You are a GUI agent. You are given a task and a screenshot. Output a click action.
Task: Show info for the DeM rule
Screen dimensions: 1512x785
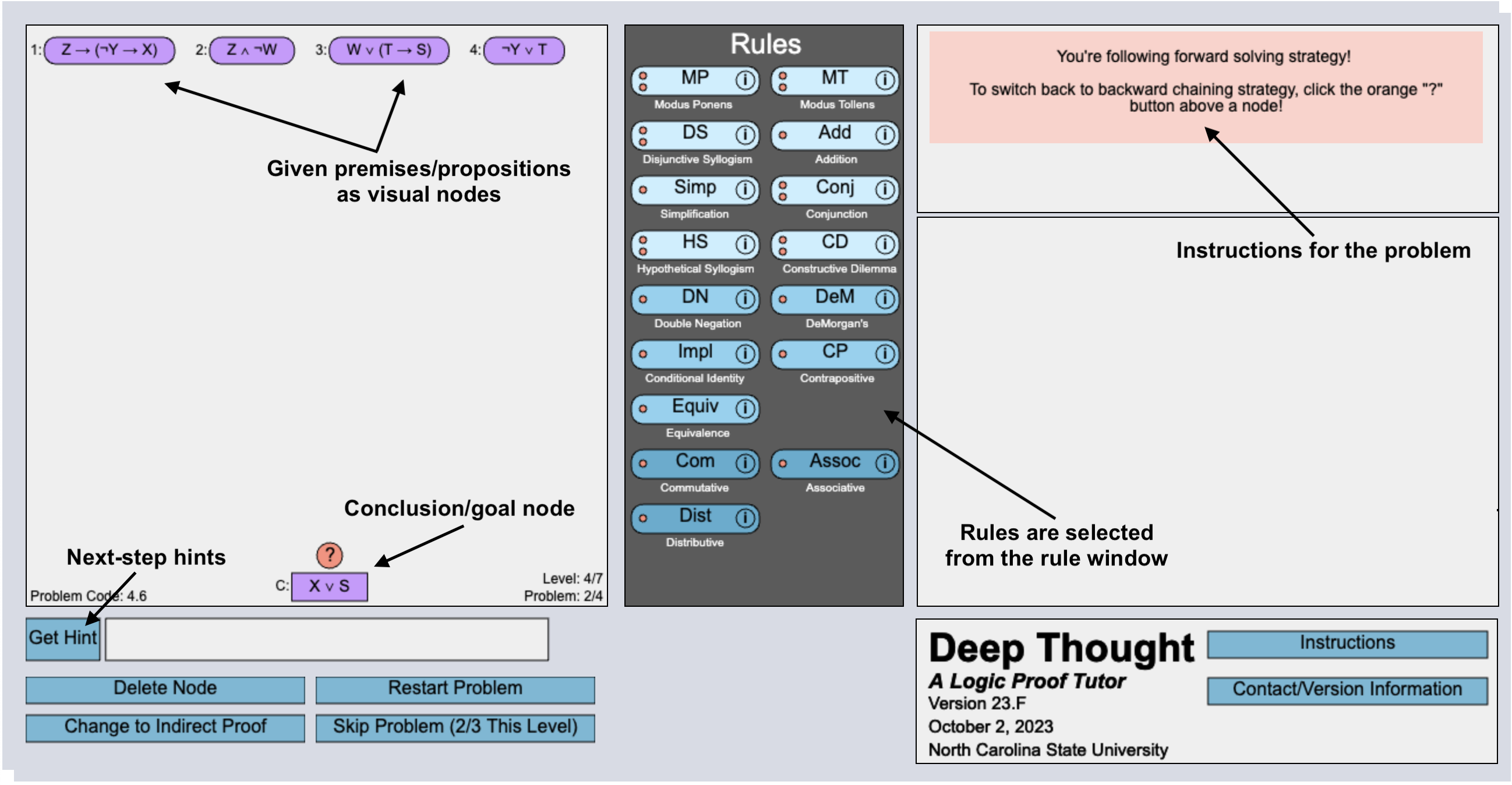[x=885, y=299]
